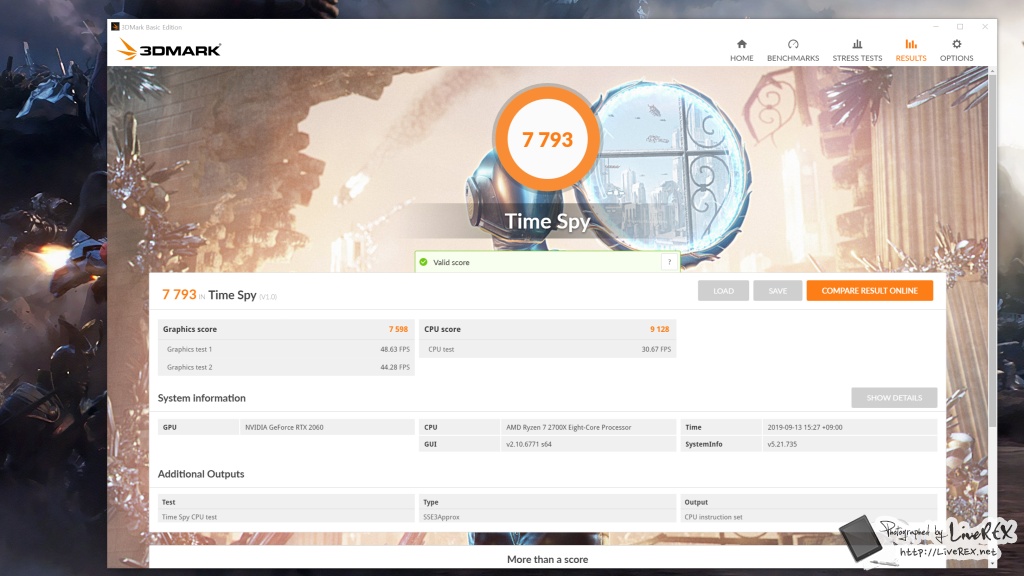Click the 3DMark logo

click(x=169, y=50)
